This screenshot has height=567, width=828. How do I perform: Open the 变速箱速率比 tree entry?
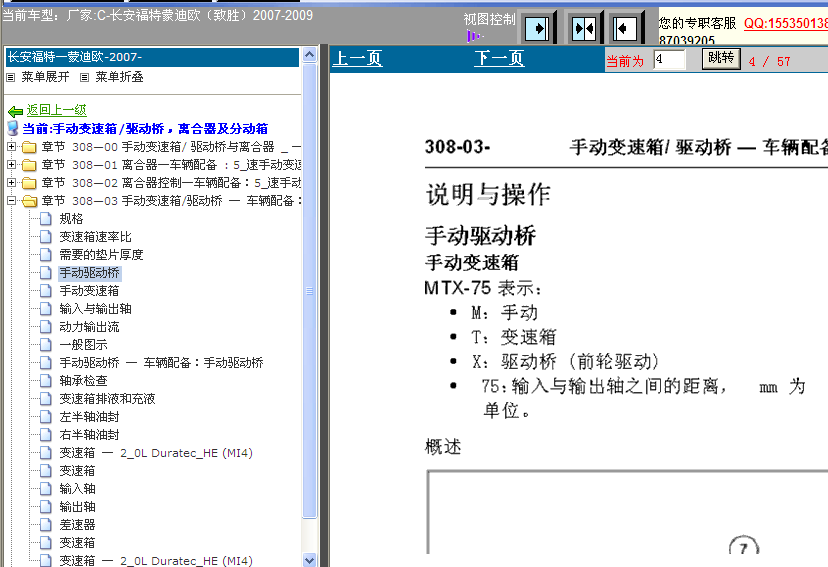[x=95, y=237]
